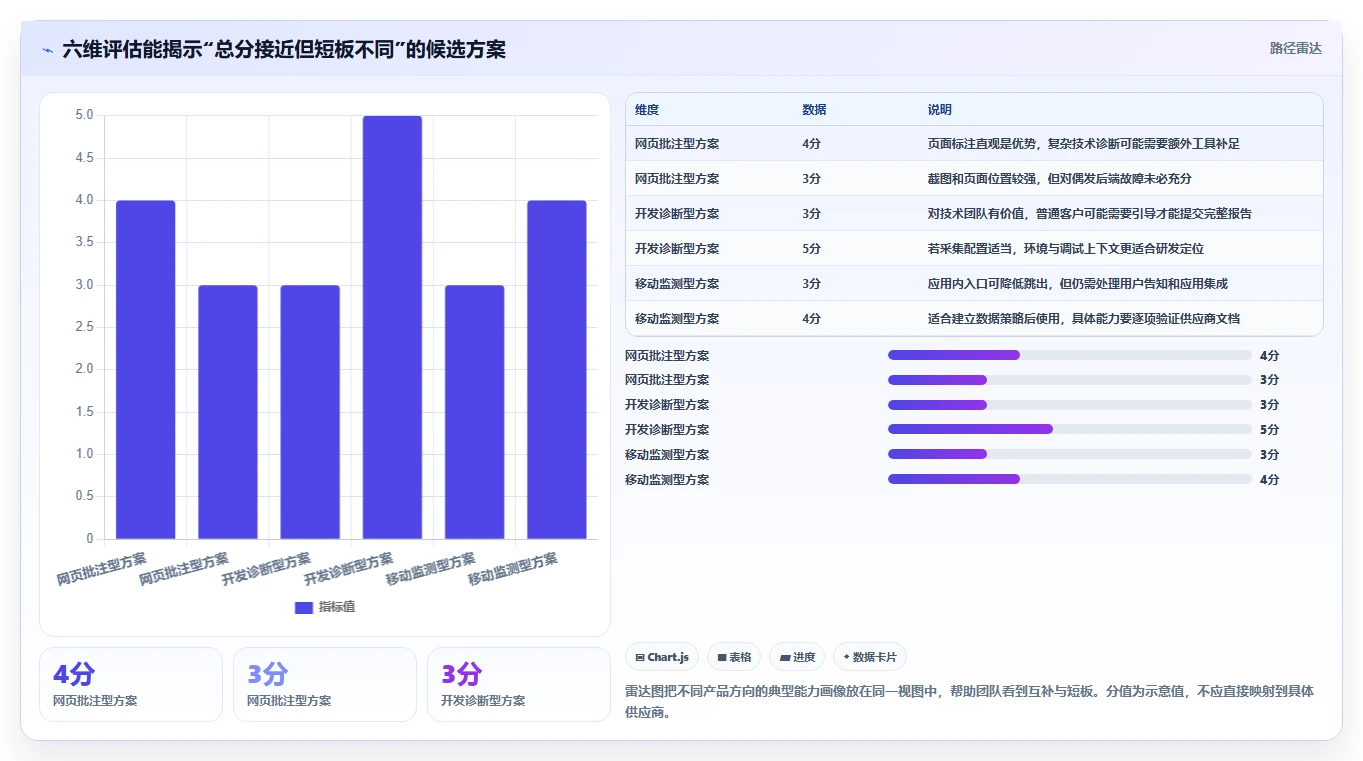Click the 开发诊断型方案 bar reaching 3.0
This screenshot has width=1363, height=761.
click(x=310, y=412)
